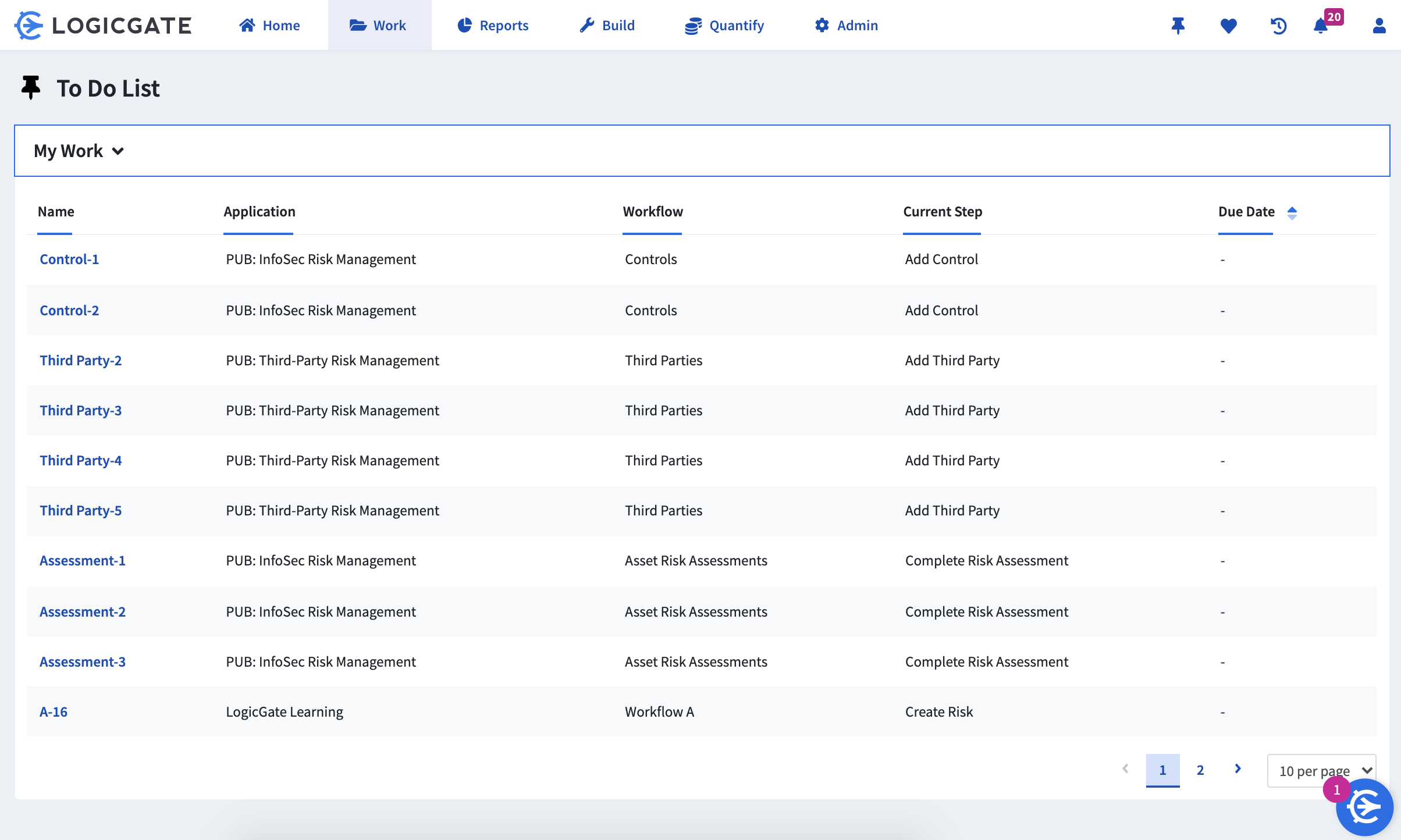Click 'Third Parties' in Third Party-5 row

click(x=664, y=511)
